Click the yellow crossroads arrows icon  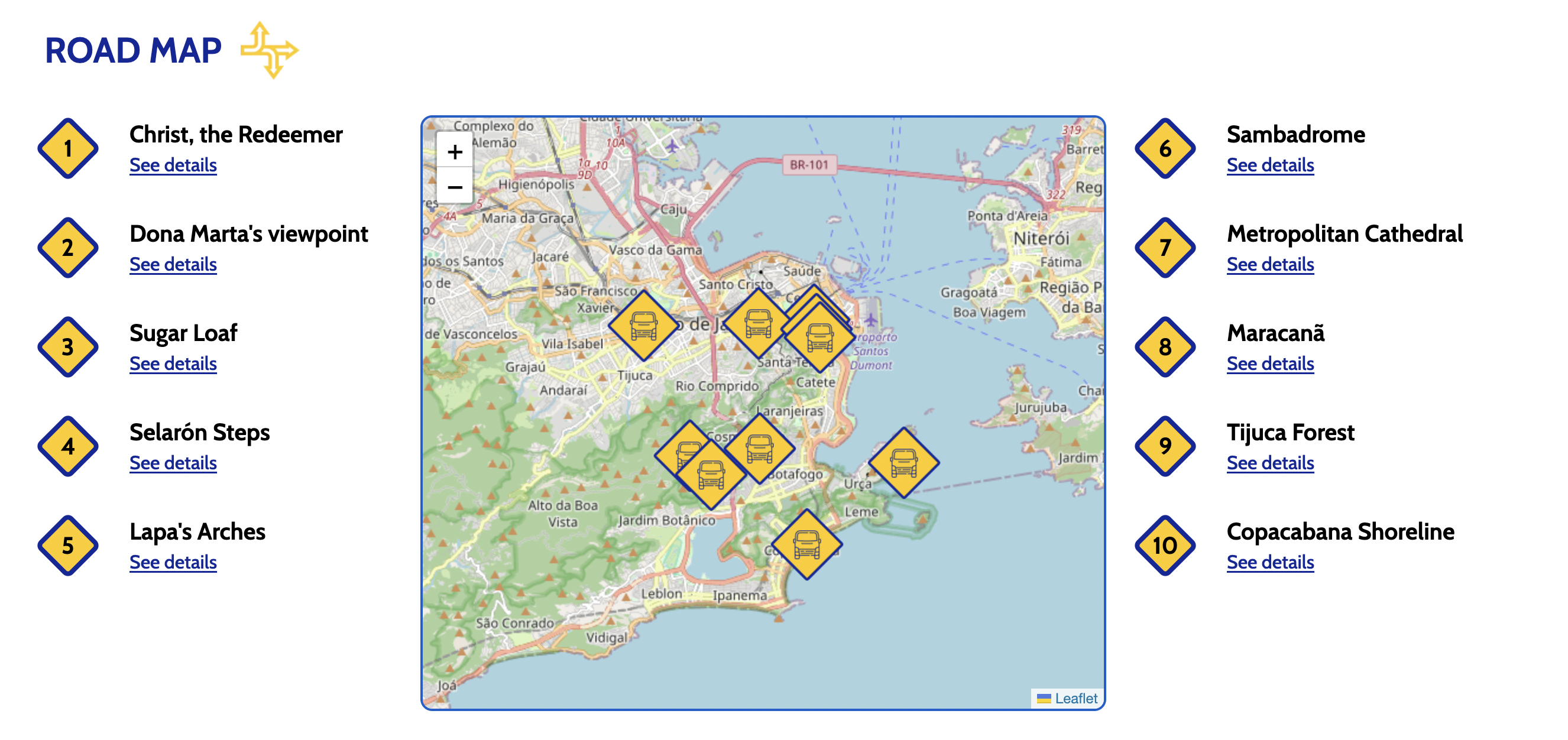pos(268,50)
